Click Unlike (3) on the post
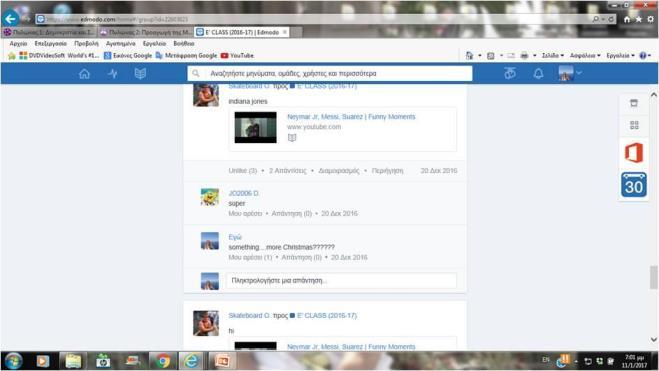 [x=243, y=171]
